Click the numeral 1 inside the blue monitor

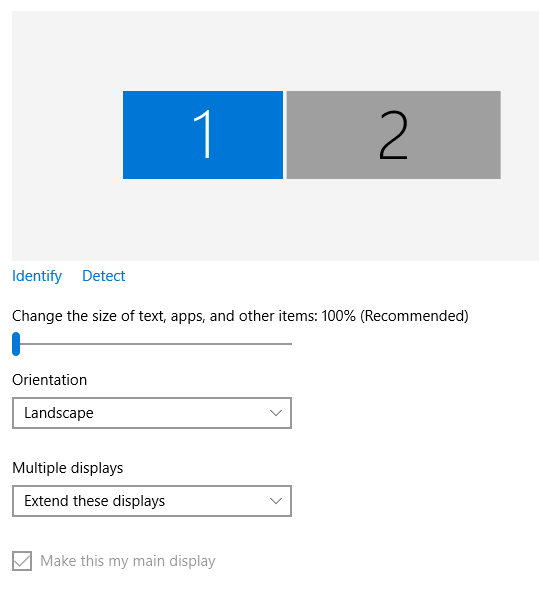pyautogui.click(x=203, y=134)
